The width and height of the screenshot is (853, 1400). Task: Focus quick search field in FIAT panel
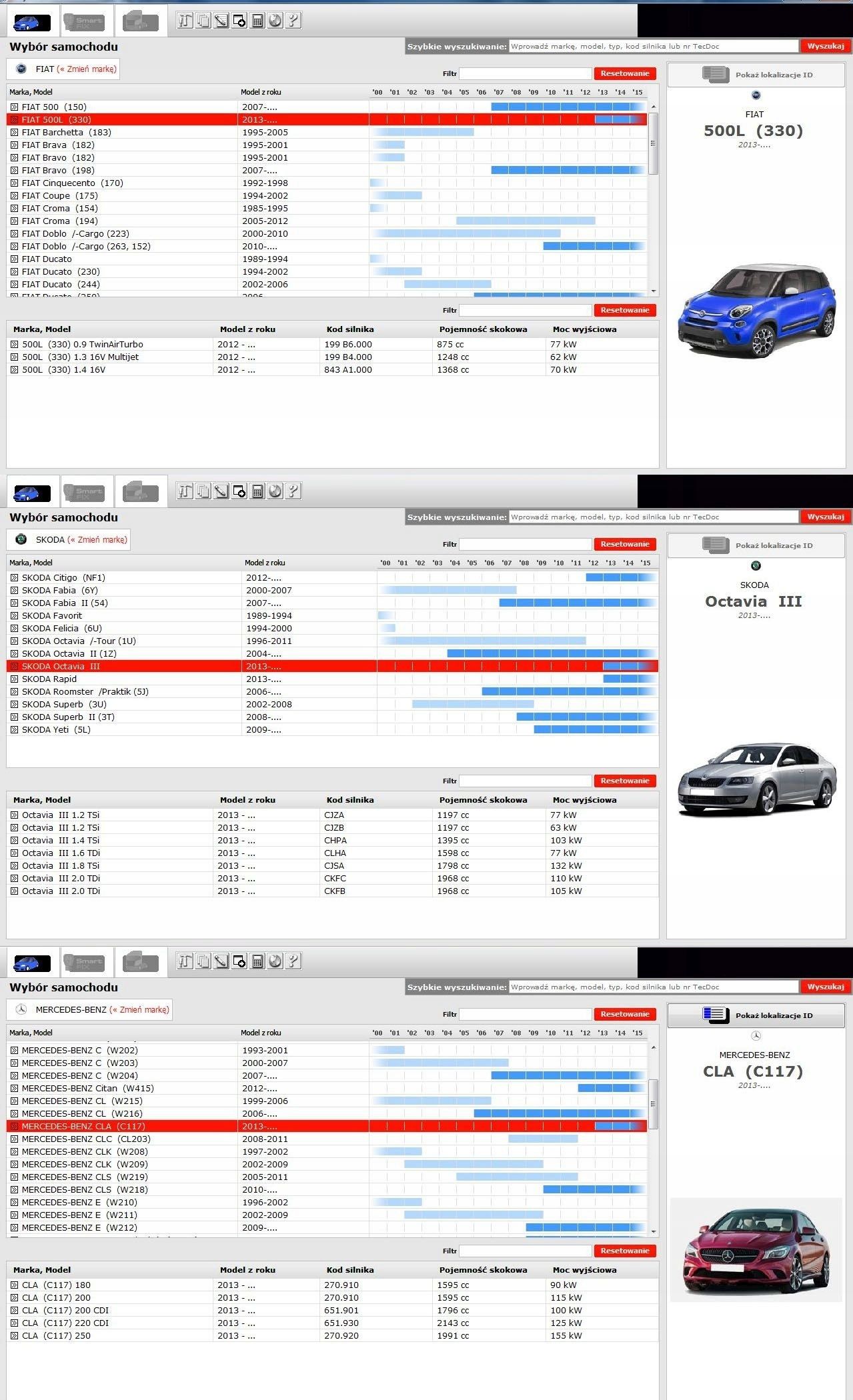click(653, 46)
